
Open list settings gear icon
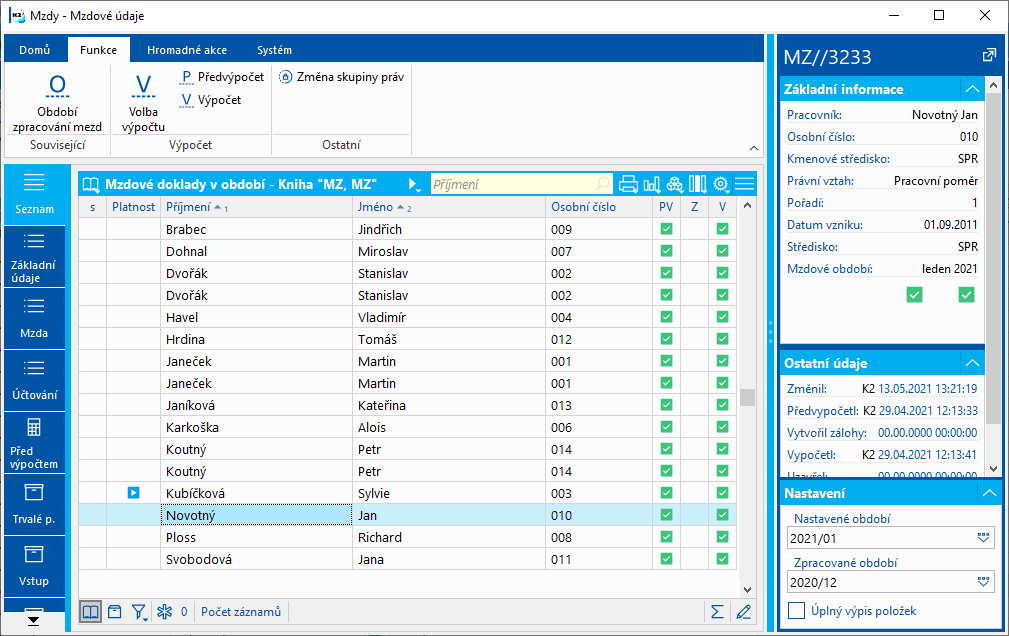click(721, 185)
